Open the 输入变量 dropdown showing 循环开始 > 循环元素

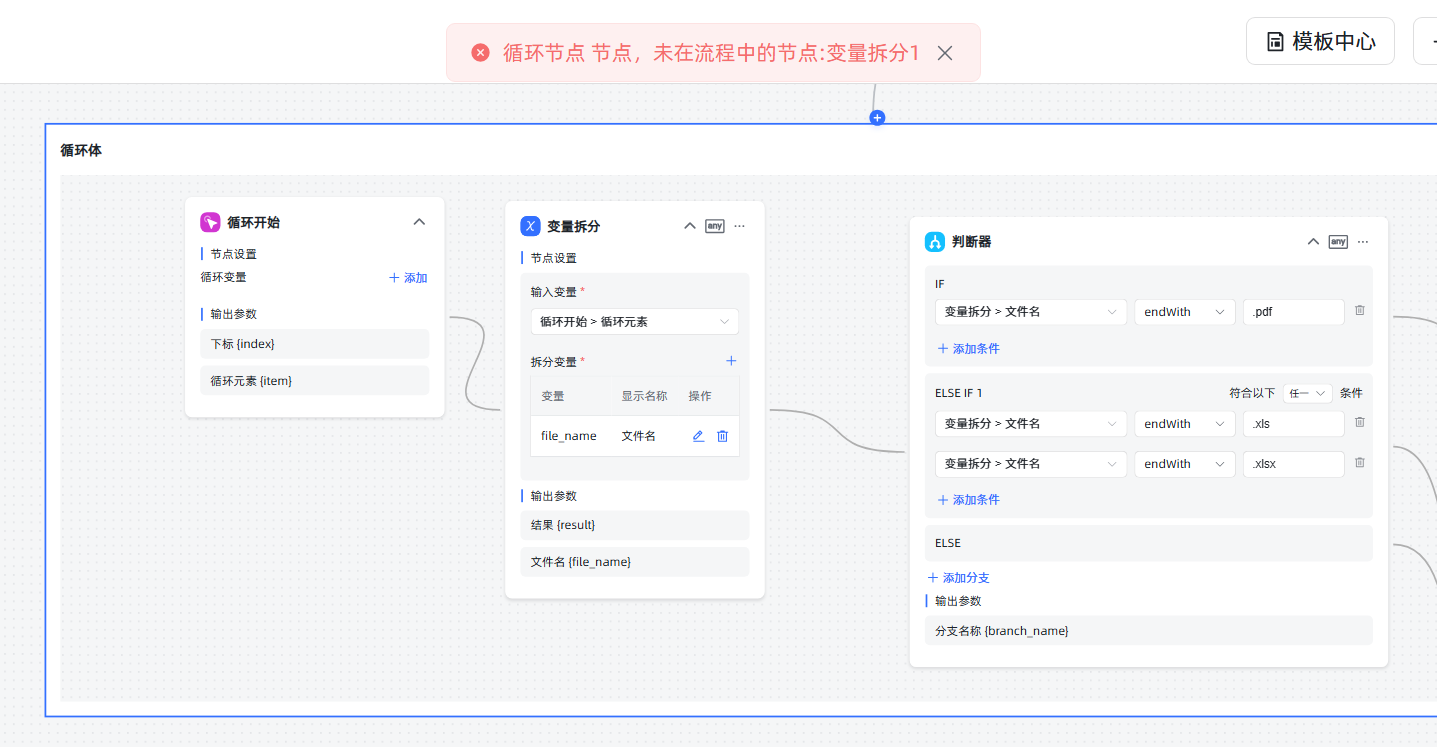coord(634,322)
